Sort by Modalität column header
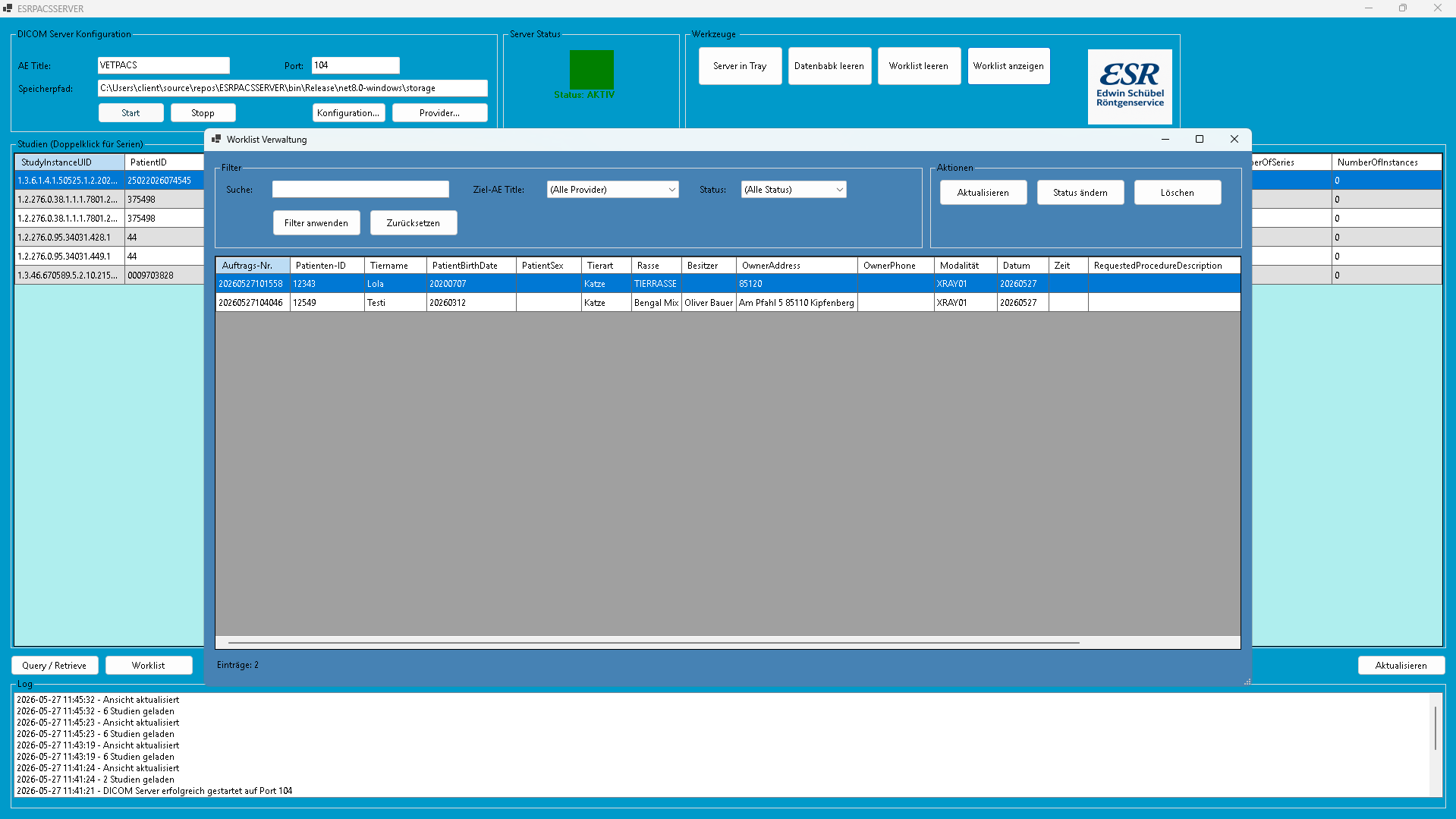Viewport: 1456px width, 819px height. pyautogui.click(x=965, y=266)
